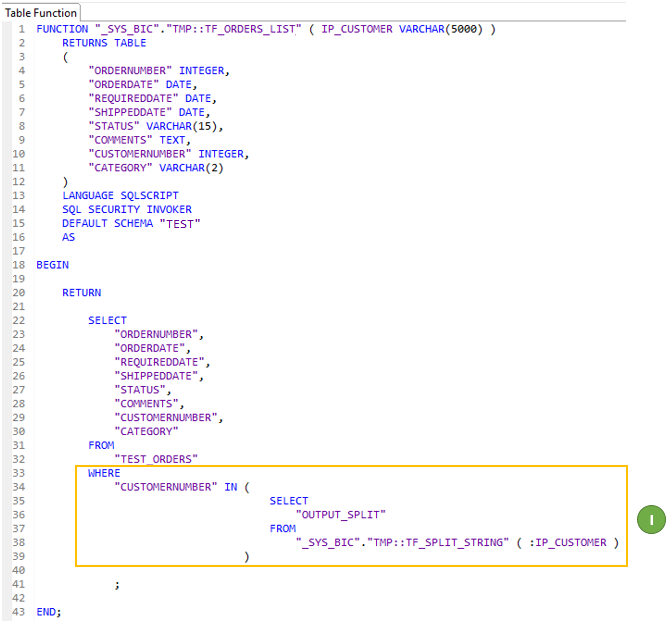Viewport: 672px width, 622px height.
Task: Select the Table Function tab
Action: 41,12
